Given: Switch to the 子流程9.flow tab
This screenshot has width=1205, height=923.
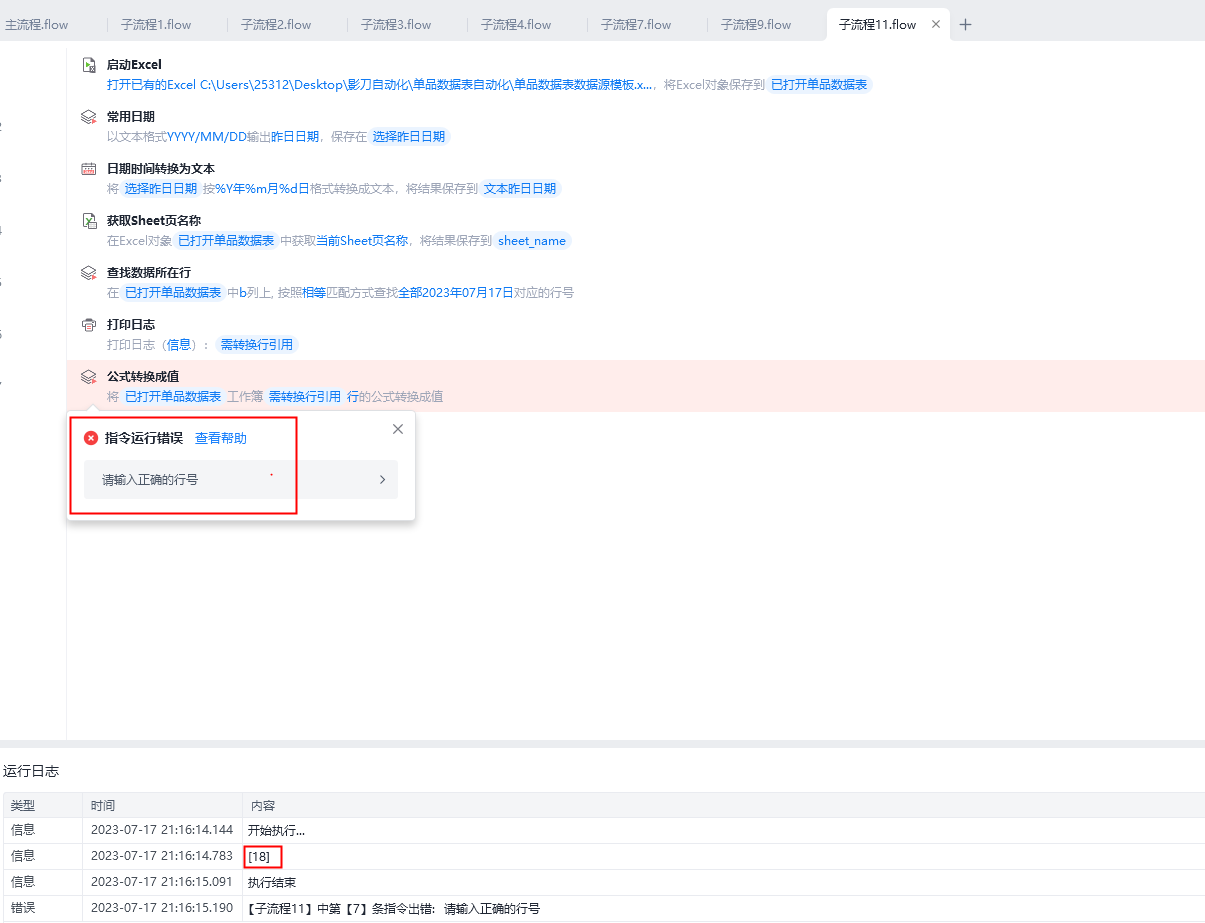Looking at the screenshot, I should pos(756,25).
